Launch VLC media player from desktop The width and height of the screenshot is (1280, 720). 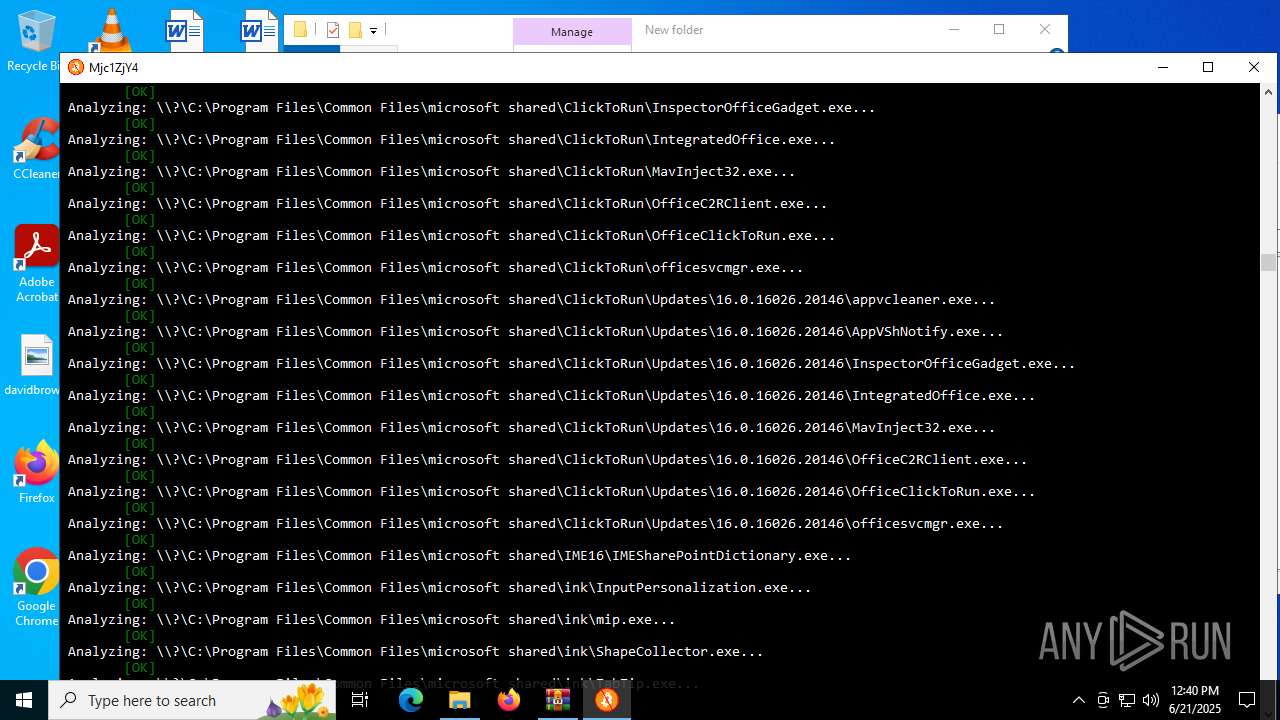pyautogui.click(x=110, y=30)
